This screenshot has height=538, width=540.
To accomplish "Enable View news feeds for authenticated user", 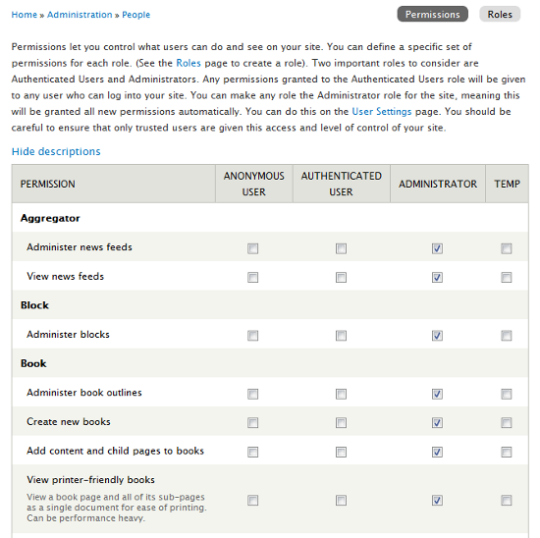I will (x=341, y=277).
